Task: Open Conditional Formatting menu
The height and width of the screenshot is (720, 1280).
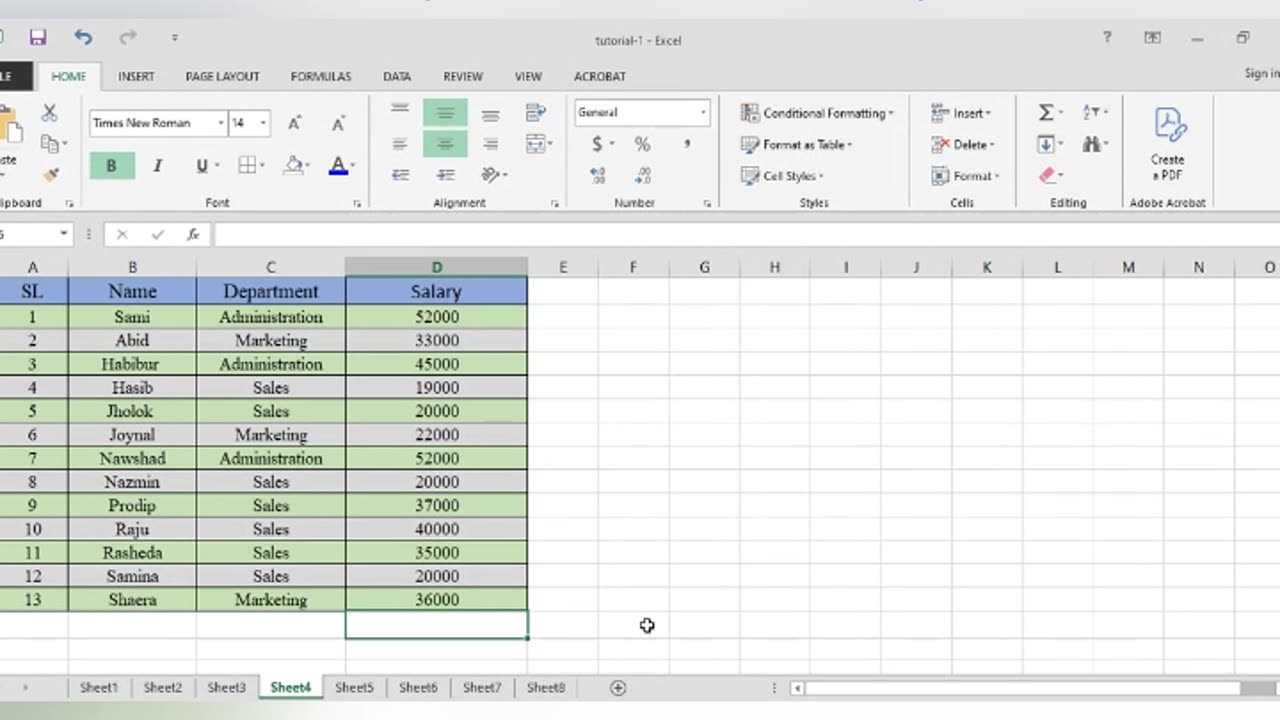Action: click(818, 113)
